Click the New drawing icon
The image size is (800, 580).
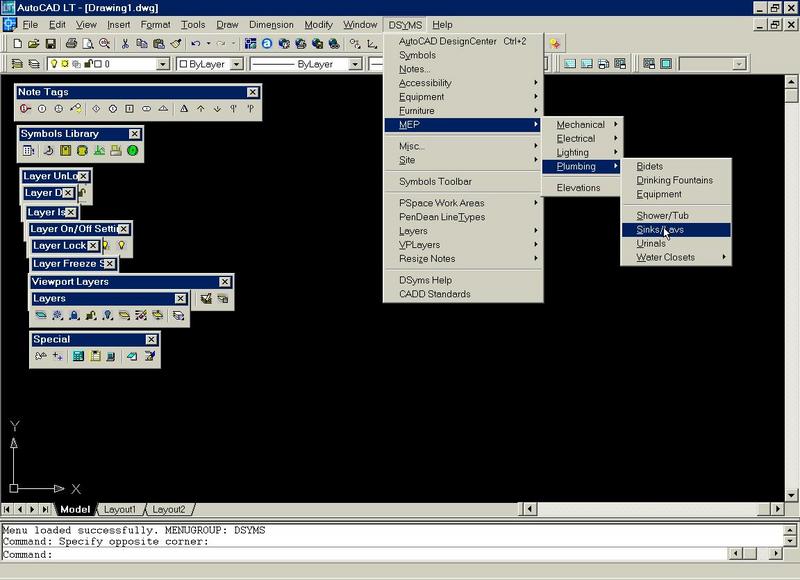click(x=17, y=44)
